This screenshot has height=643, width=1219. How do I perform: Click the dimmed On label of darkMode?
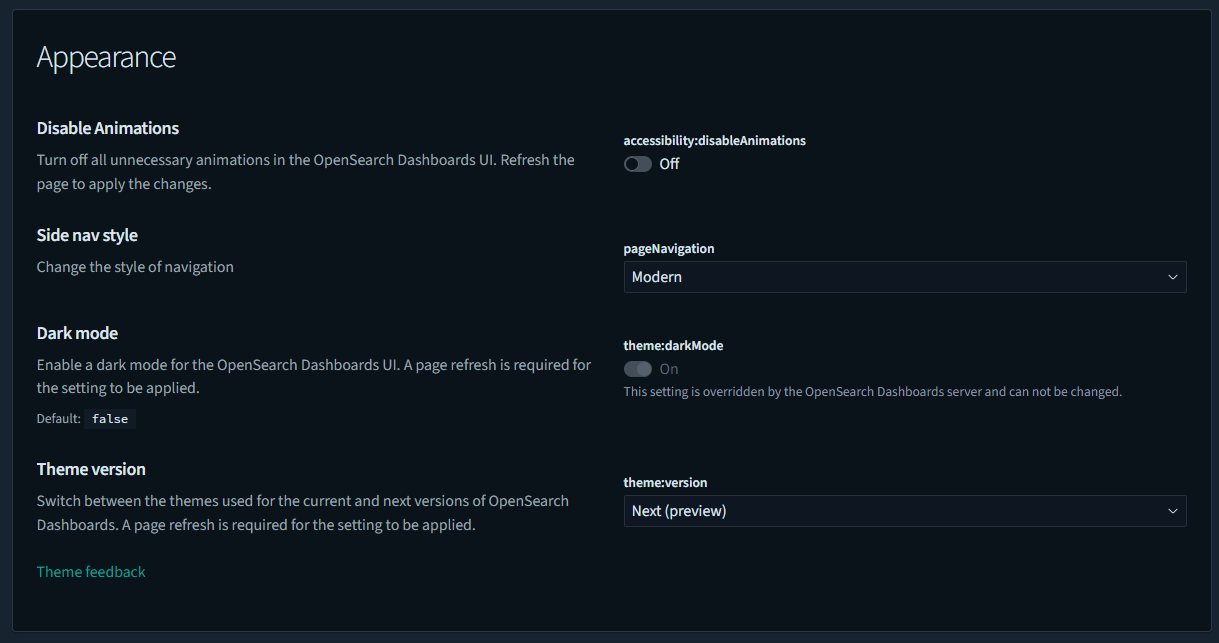click(669, 369)
